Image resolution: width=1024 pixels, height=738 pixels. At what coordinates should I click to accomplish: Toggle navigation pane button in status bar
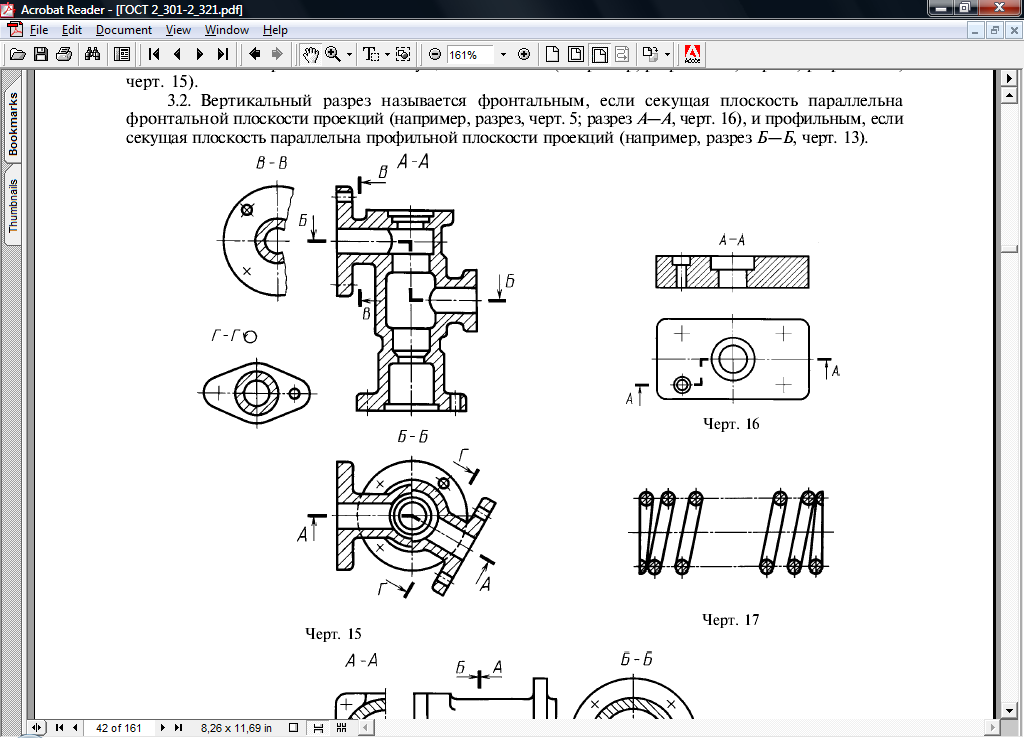point(37,728)
